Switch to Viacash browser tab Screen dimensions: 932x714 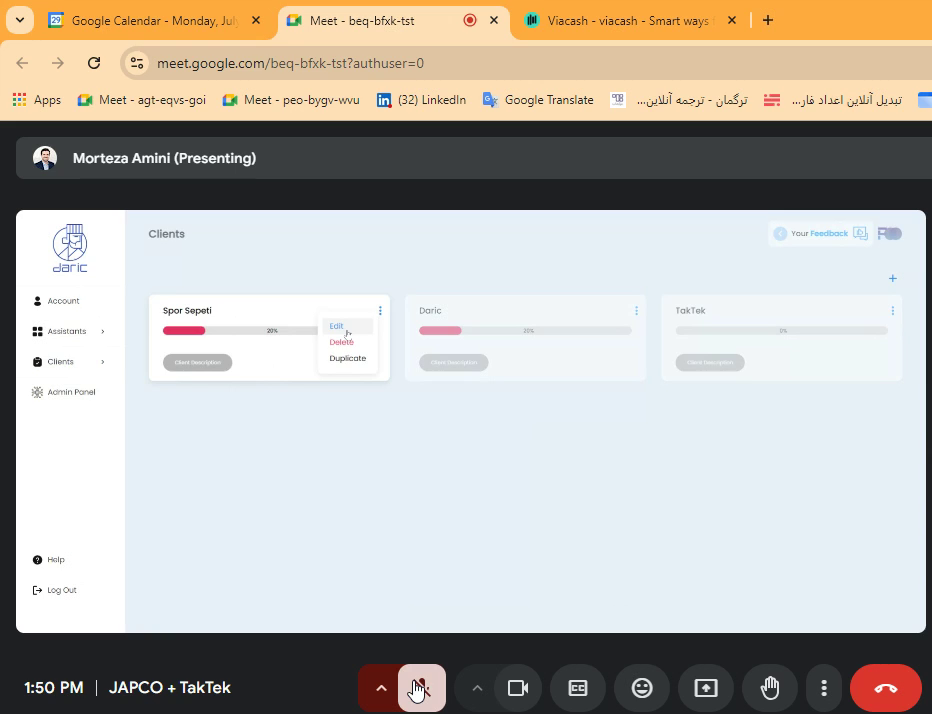tap(627, 20)
